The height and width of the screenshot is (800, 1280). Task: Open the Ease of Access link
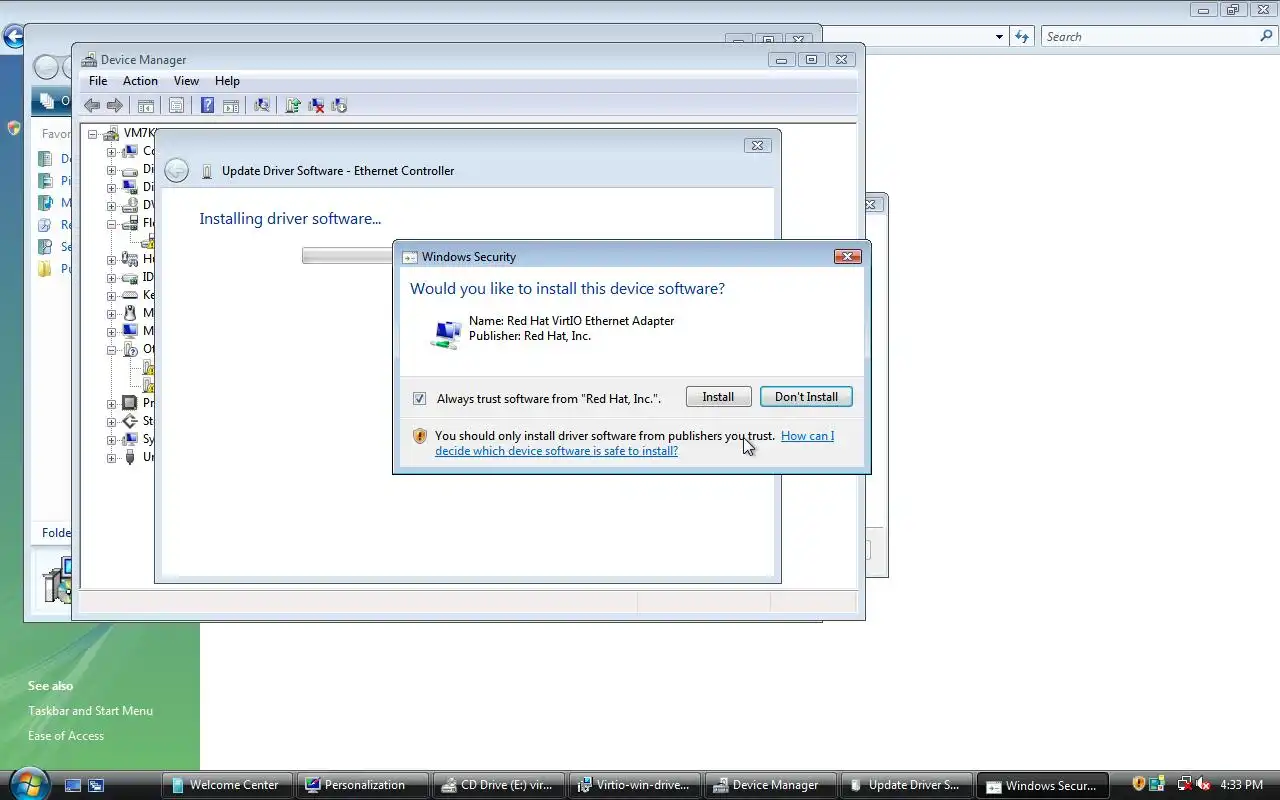(x=66, y=736)
